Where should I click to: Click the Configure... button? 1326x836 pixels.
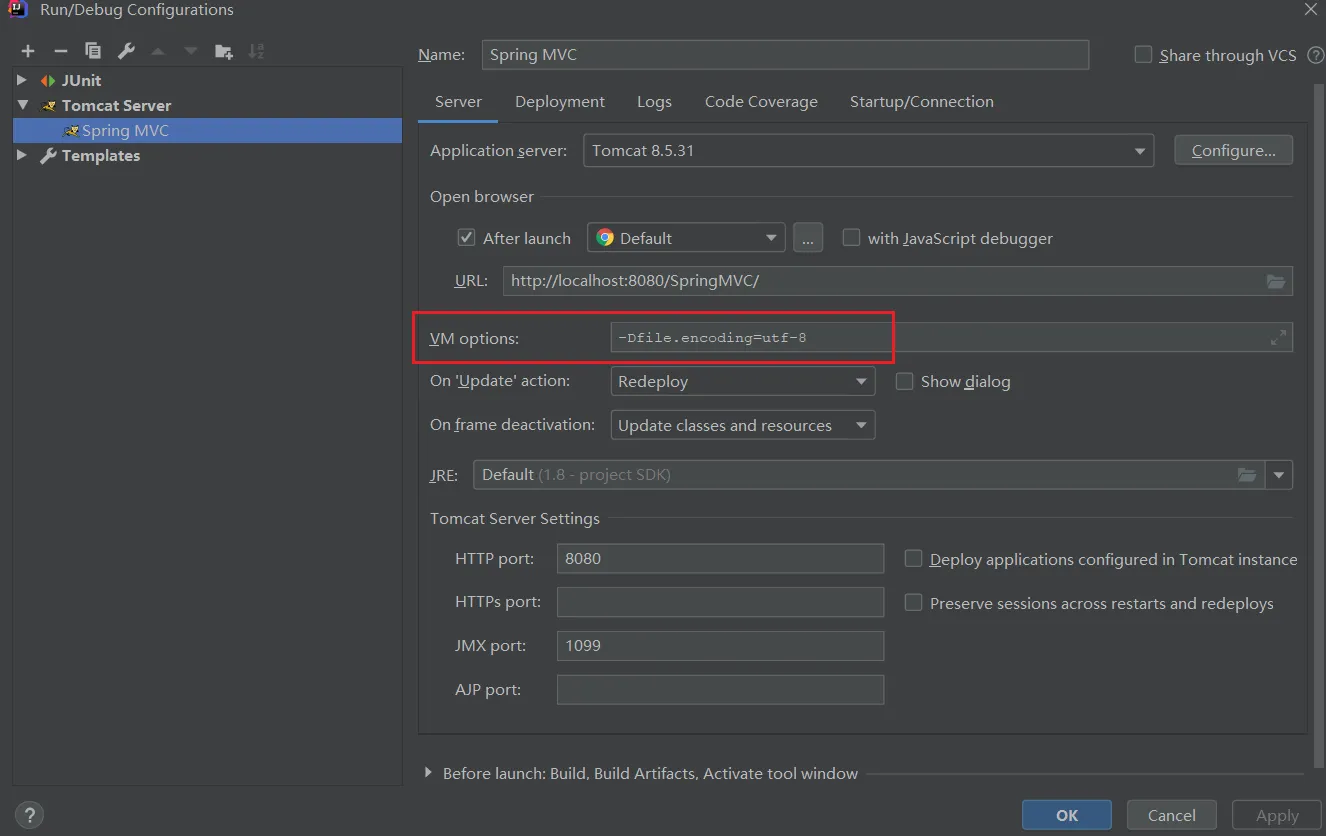click(x=1233, y=151)
